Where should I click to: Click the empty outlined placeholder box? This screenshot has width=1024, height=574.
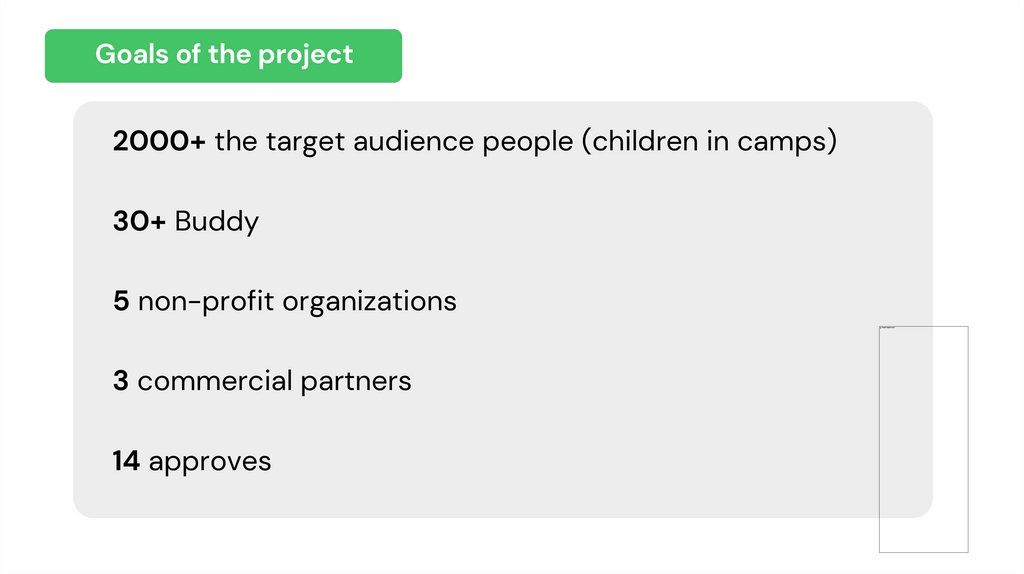pos(923,439)
